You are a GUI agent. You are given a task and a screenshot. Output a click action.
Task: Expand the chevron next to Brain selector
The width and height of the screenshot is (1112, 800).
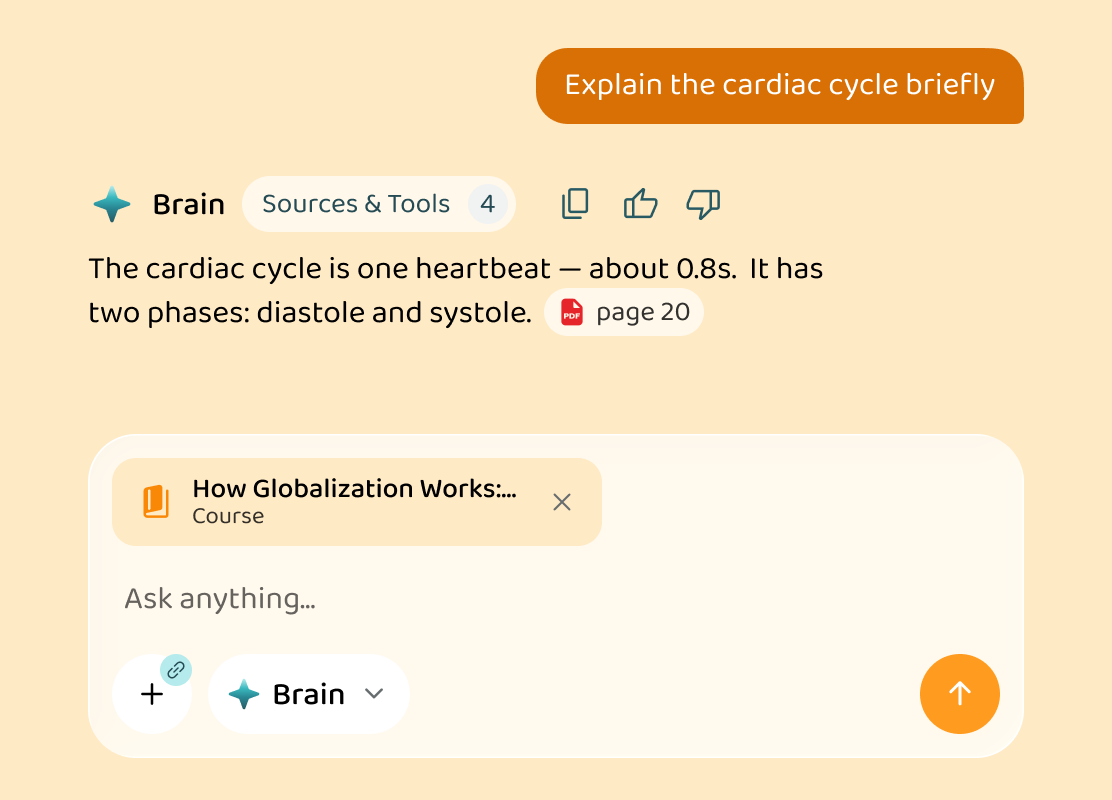(374, 694)
